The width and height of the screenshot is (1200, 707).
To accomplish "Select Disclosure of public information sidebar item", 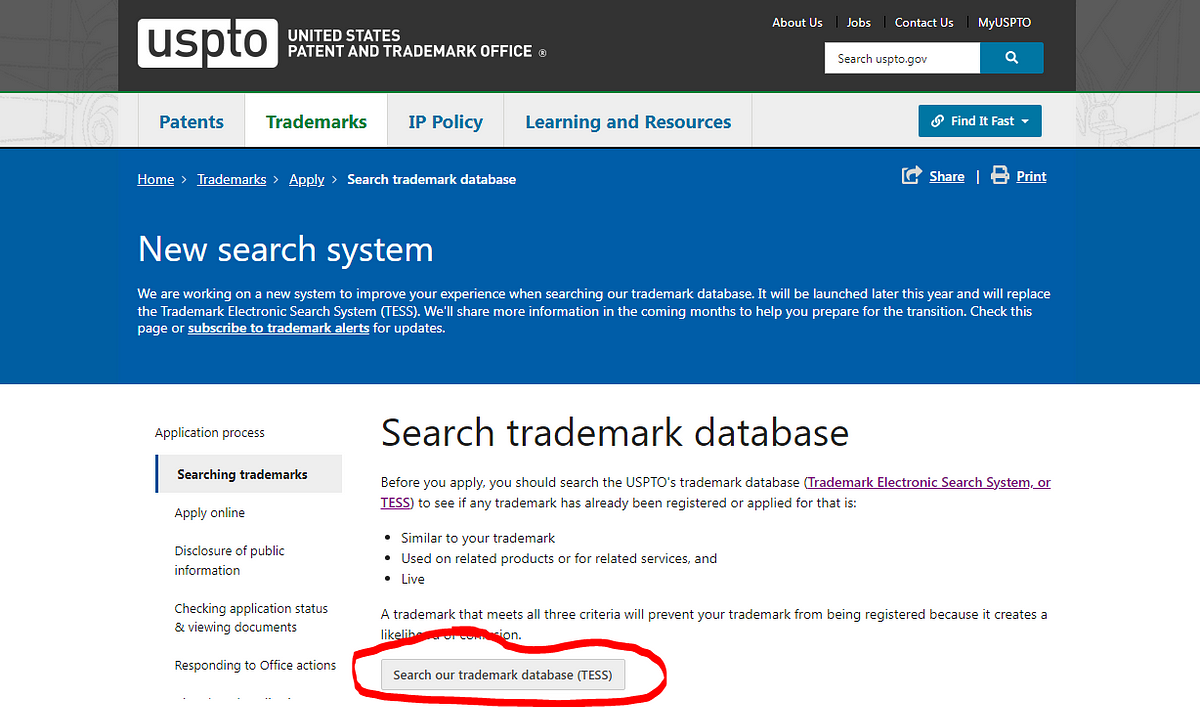I will 230,560.
